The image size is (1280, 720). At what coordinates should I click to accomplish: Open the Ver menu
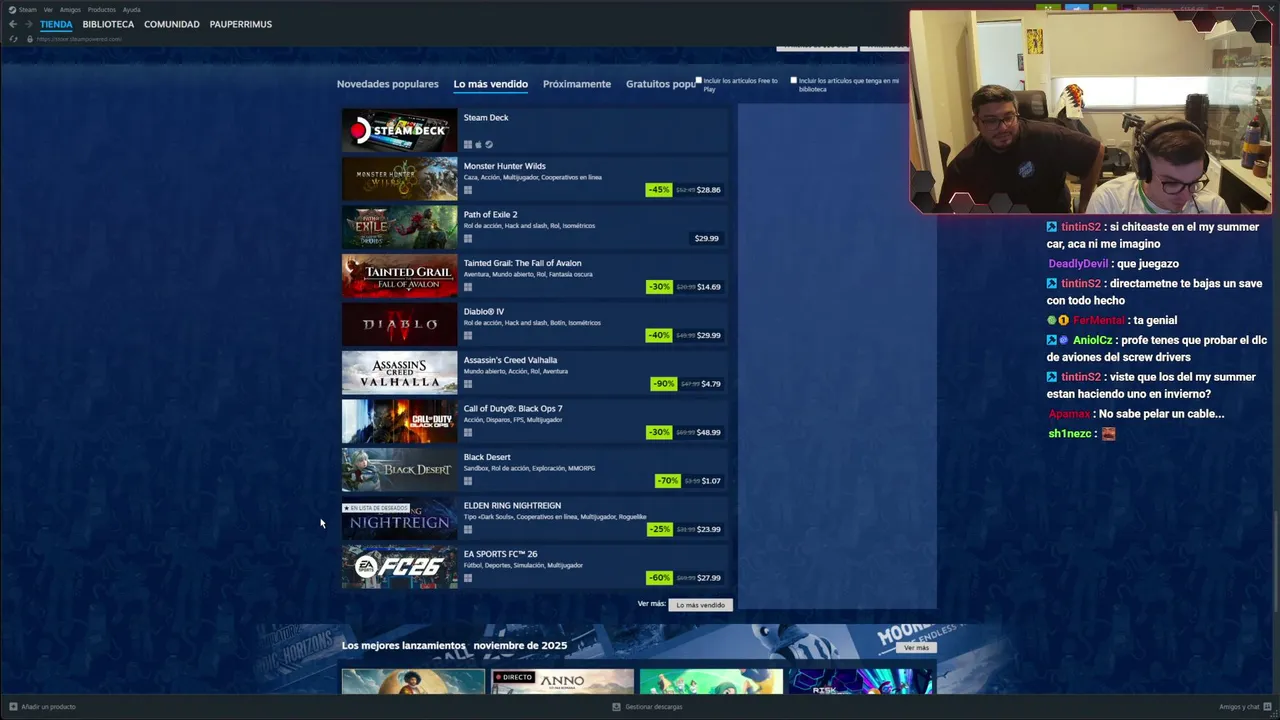point(48,10)
